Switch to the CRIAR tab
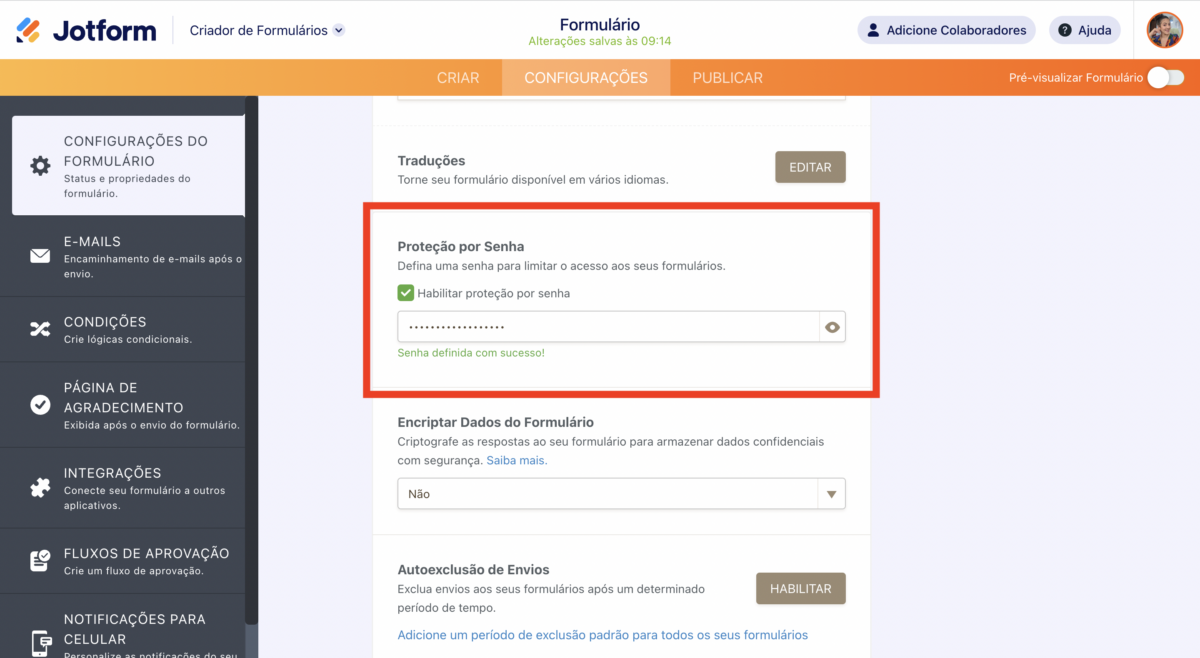Screen dimensions: 1200x658 [458, 78]
